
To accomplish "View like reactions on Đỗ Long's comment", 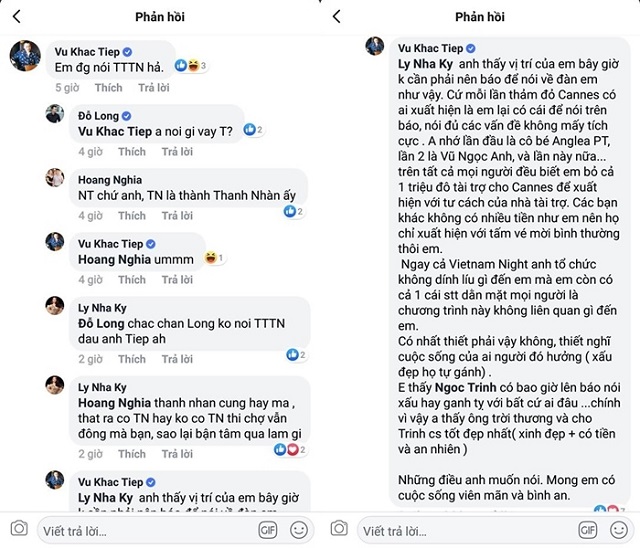I will click(x=252, y=130).
